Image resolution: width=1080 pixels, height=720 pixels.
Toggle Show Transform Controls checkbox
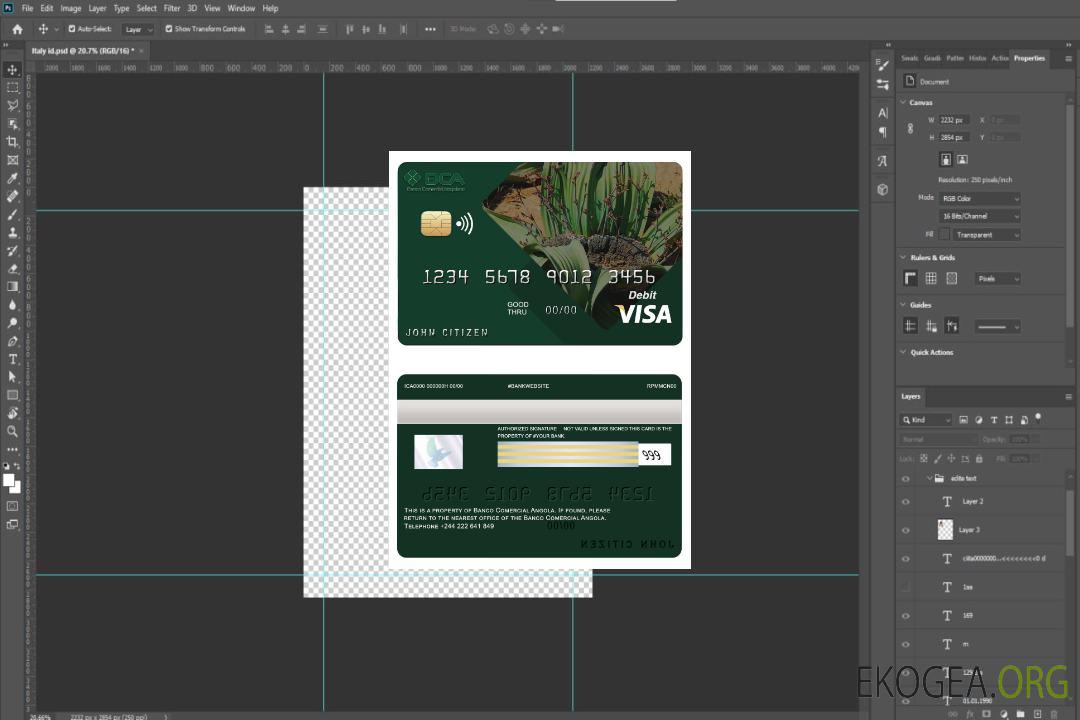(169, 29)
